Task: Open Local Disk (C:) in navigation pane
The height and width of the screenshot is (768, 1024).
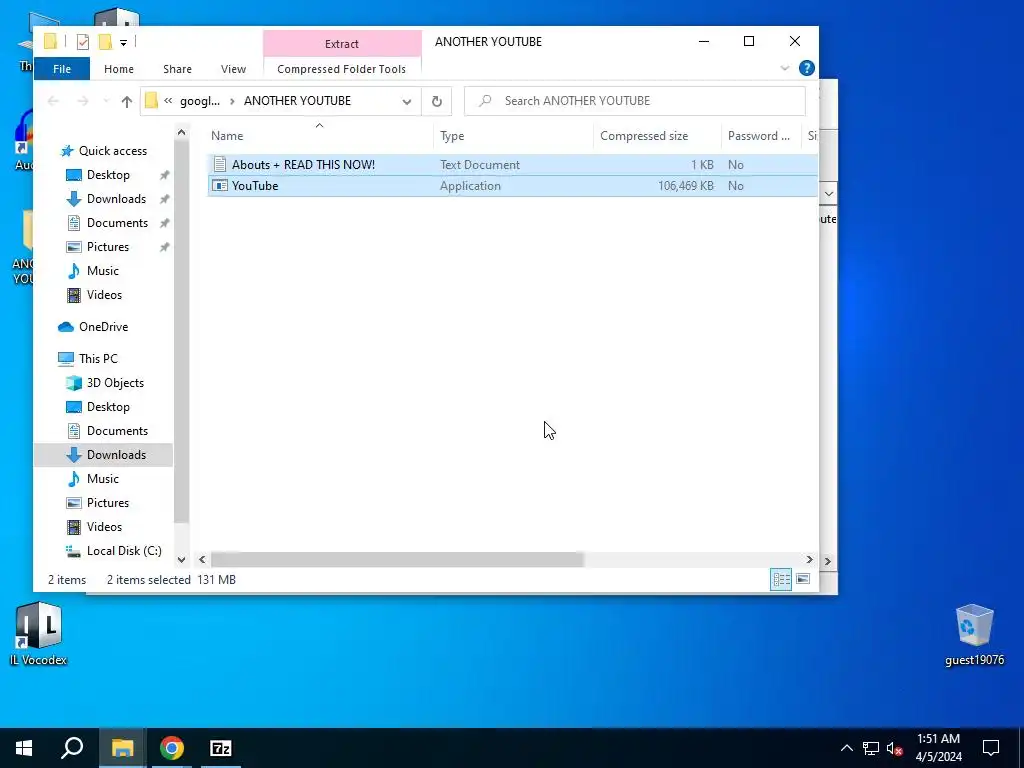Action: (124, 551)
